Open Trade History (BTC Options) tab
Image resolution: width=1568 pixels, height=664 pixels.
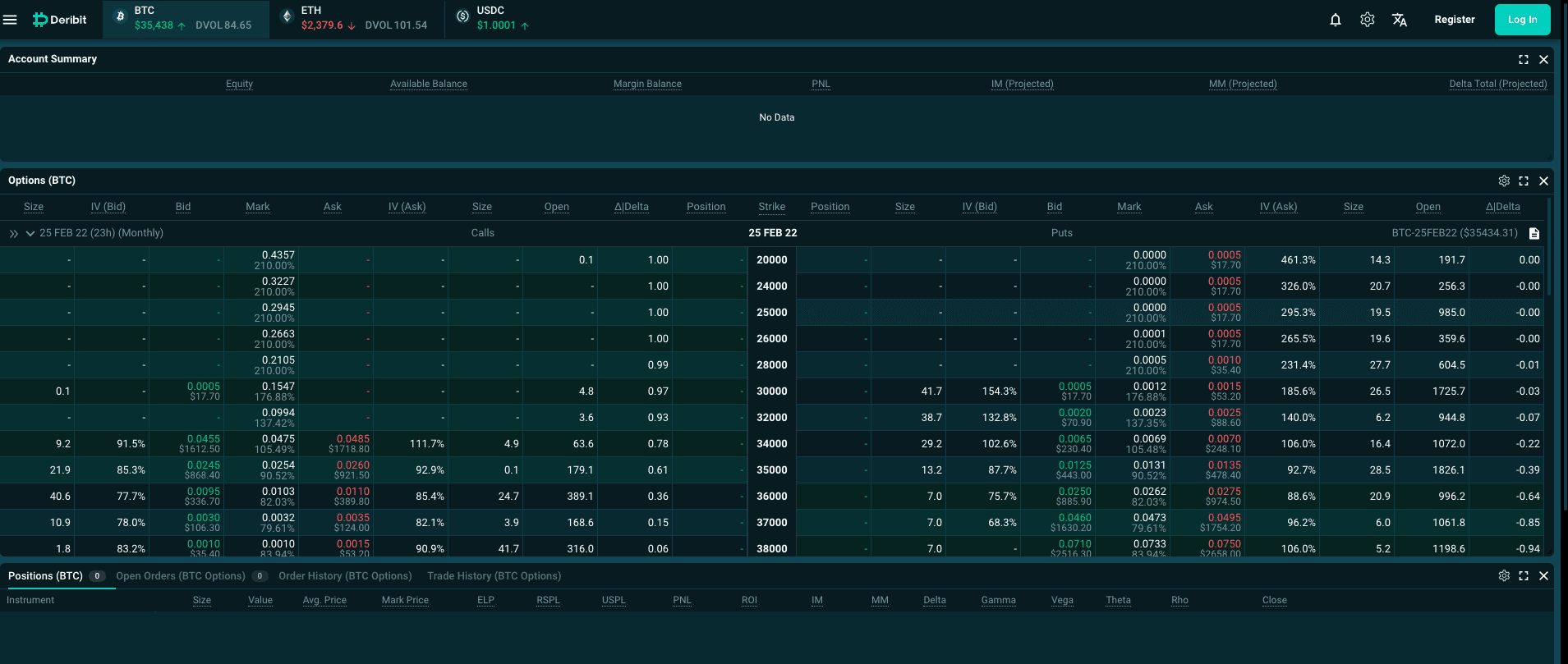pos(494,576)
